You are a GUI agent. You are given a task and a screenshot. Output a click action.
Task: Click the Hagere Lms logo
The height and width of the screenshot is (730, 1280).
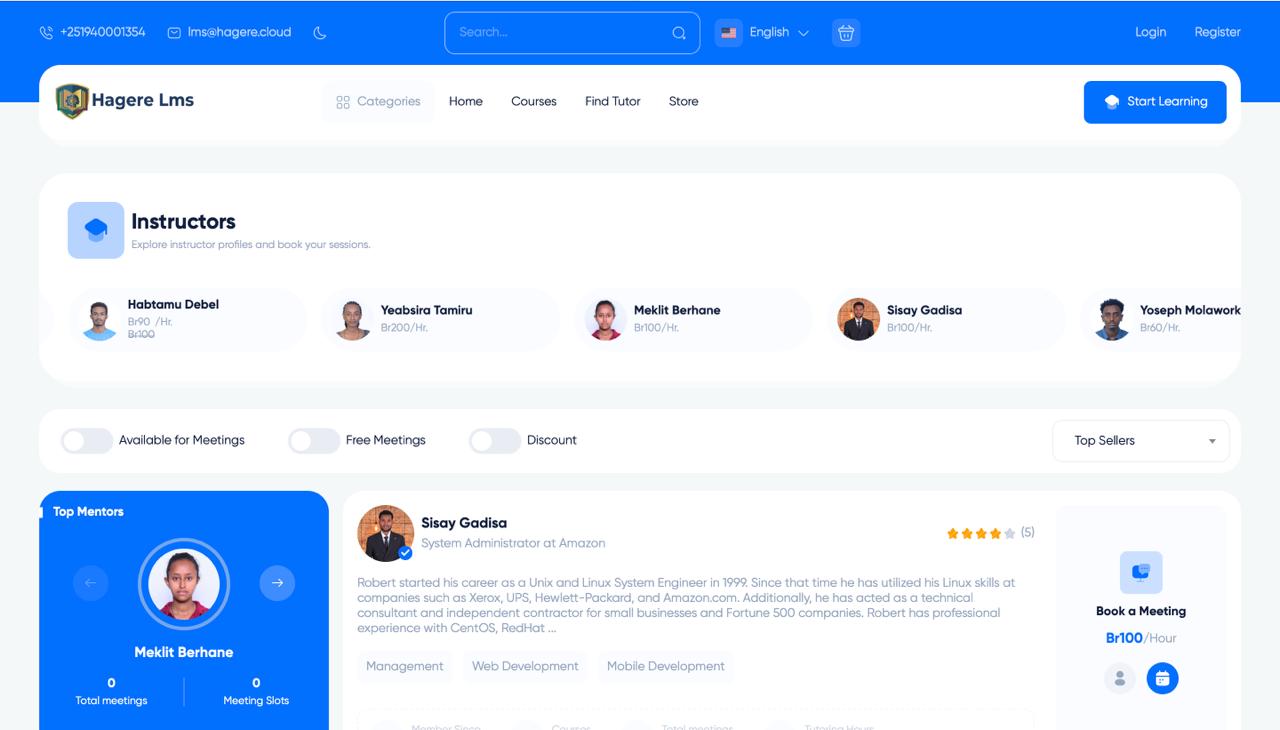coord(125,101)
